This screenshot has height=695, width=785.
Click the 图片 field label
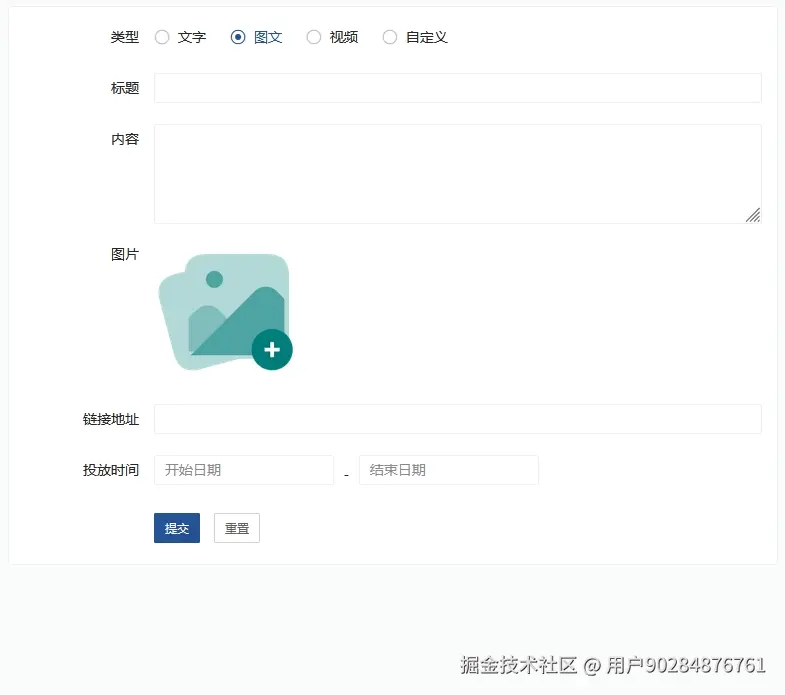(x=125, y=254)
